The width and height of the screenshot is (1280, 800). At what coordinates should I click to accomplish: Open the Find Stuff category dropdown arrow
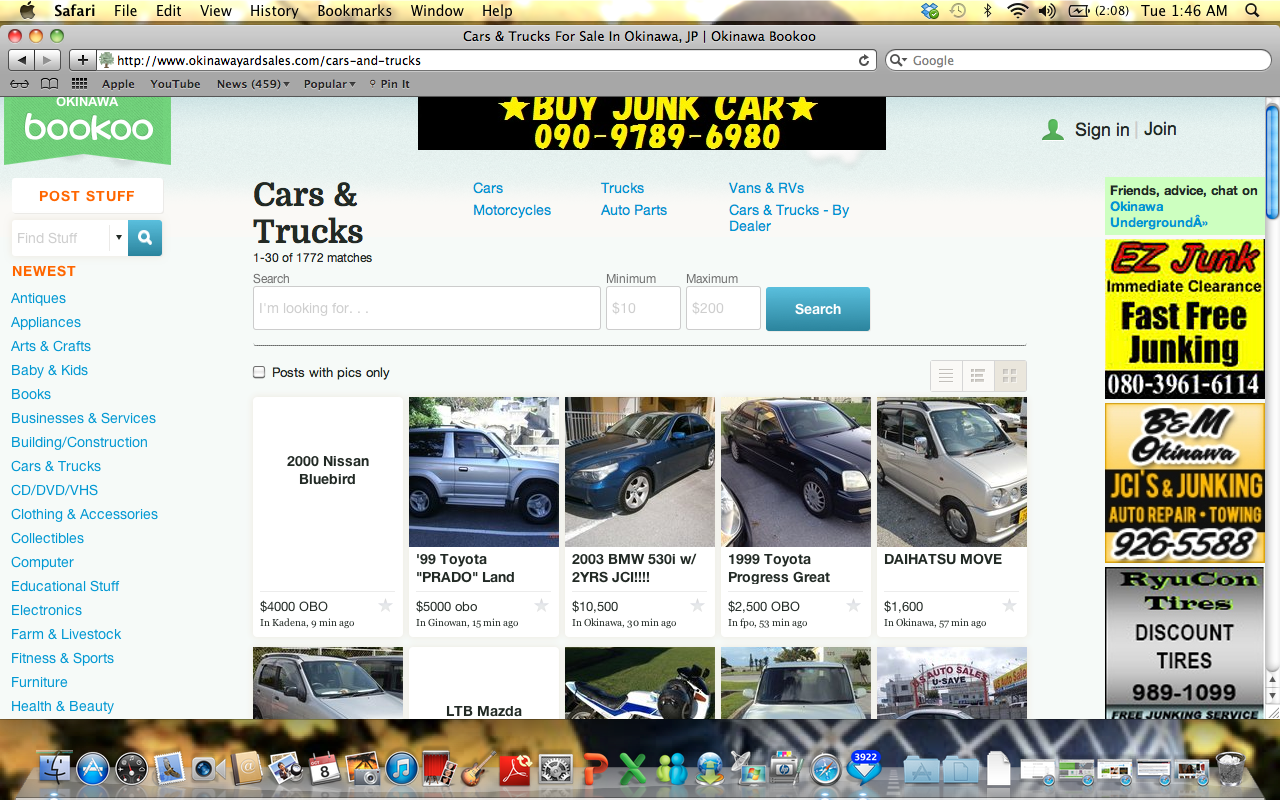click(x=118, y=238)
